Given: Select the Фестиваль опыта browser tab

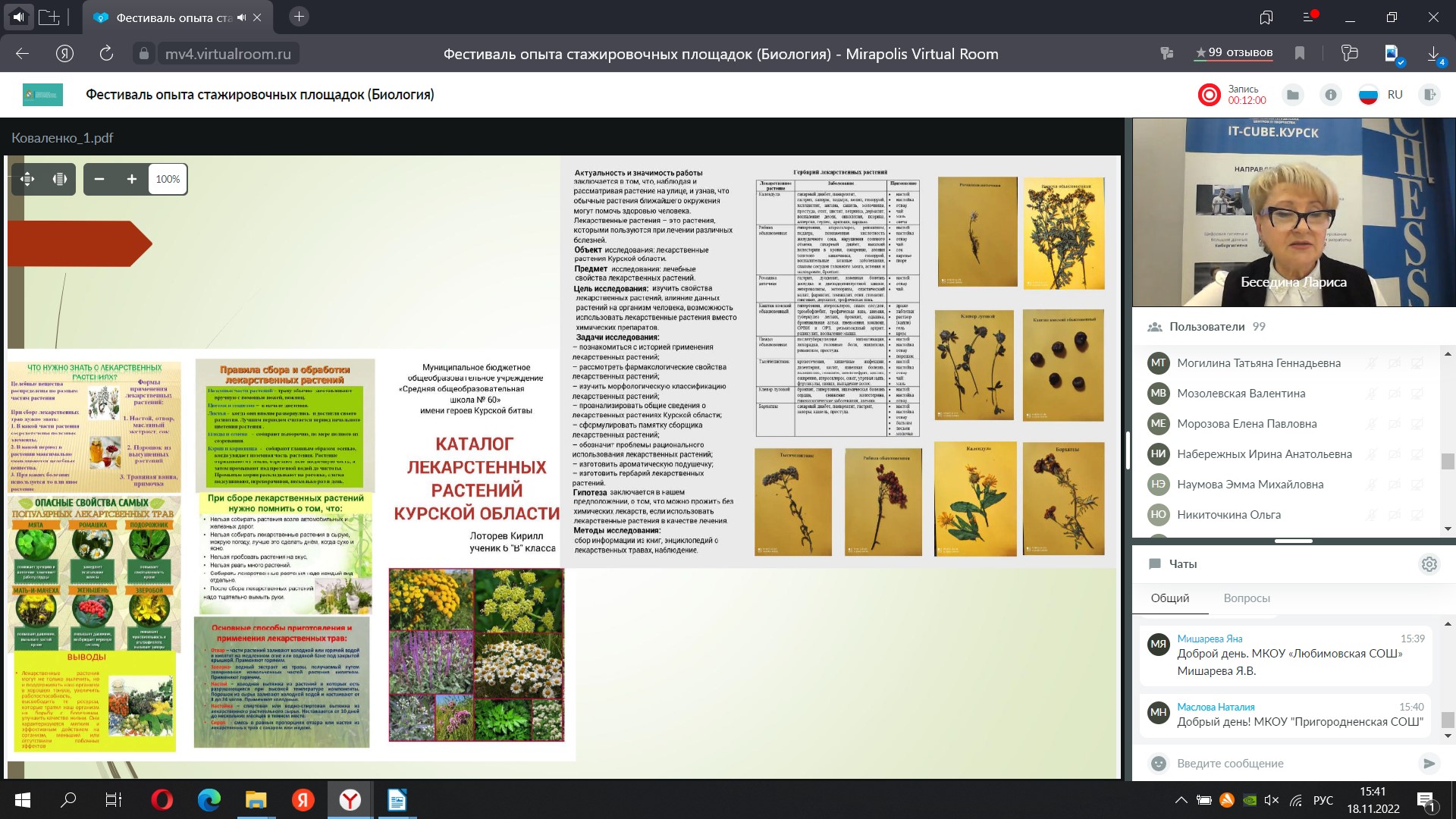Looking at the screenshot, I should pos(176,17).
